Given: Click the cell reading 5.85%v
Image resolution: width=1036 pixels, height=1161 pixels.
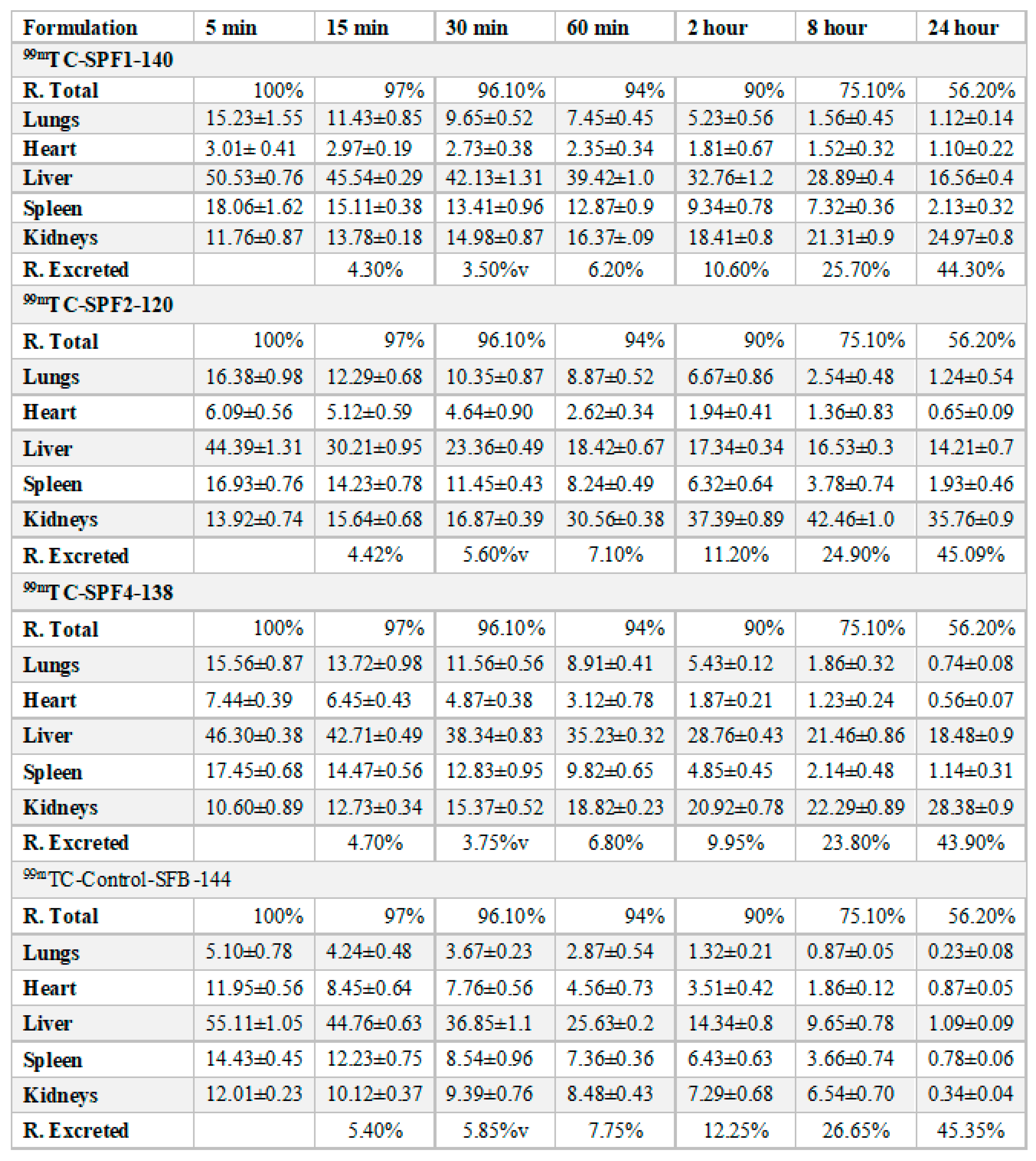Looking at the screenshot, I should click(x=495, y=1130).
